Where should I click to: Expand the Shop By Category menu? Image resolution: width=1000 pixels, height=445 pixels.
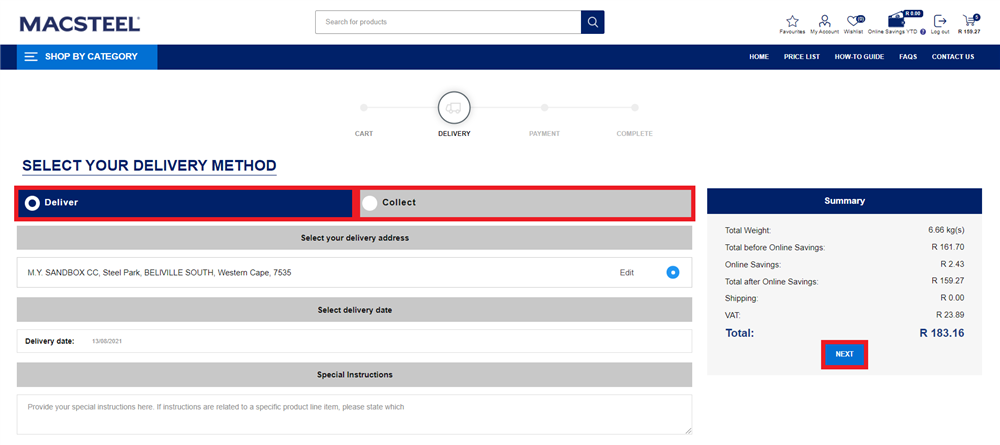(87, 57)
